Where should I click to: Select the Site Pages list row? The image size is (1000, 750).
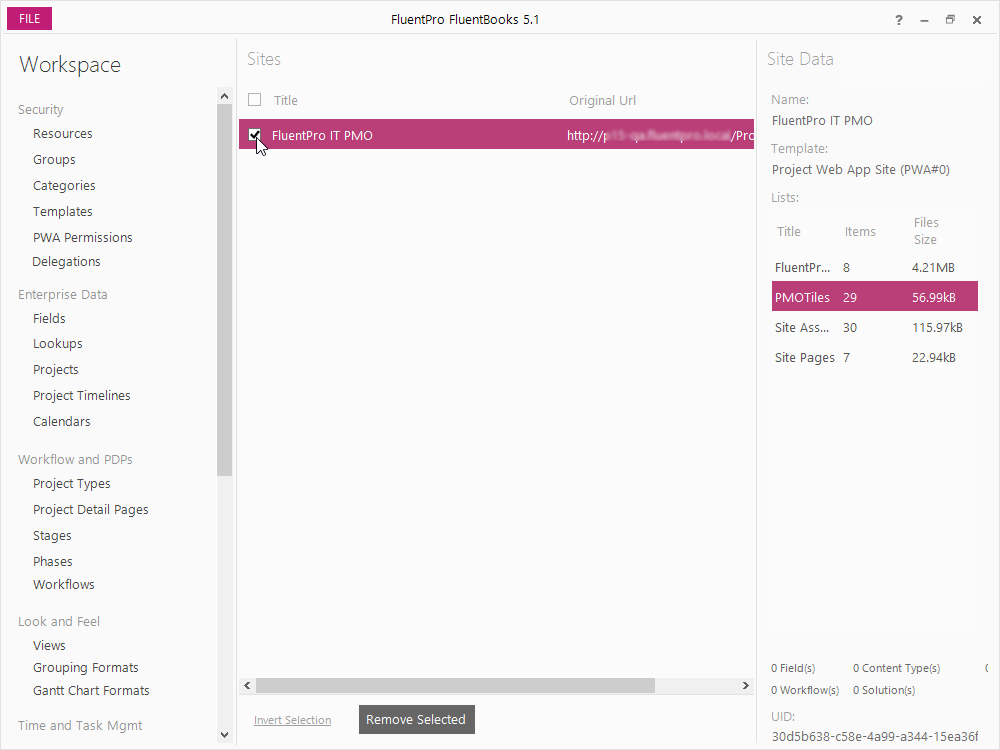(874, 357)
